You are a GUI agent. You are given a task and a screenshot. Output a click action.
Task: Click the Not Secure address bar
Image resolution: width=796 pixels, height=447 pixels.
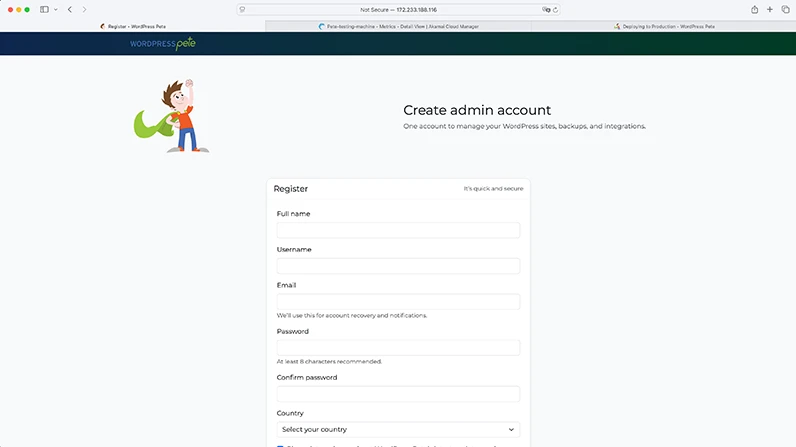coord(398,9)
